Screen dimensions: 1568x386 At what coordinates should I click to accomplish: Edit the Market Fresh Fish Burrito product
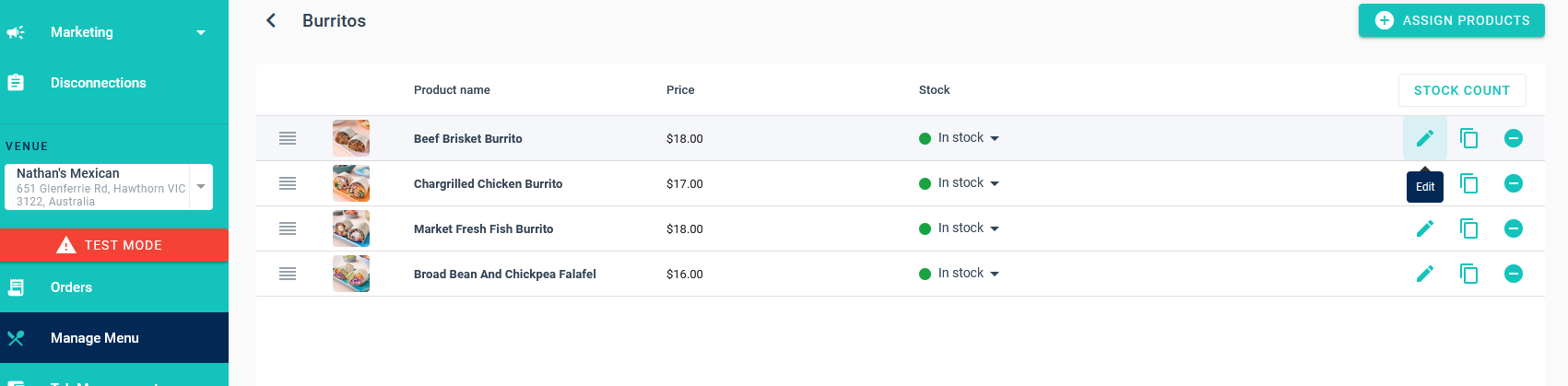(1424, 228)
